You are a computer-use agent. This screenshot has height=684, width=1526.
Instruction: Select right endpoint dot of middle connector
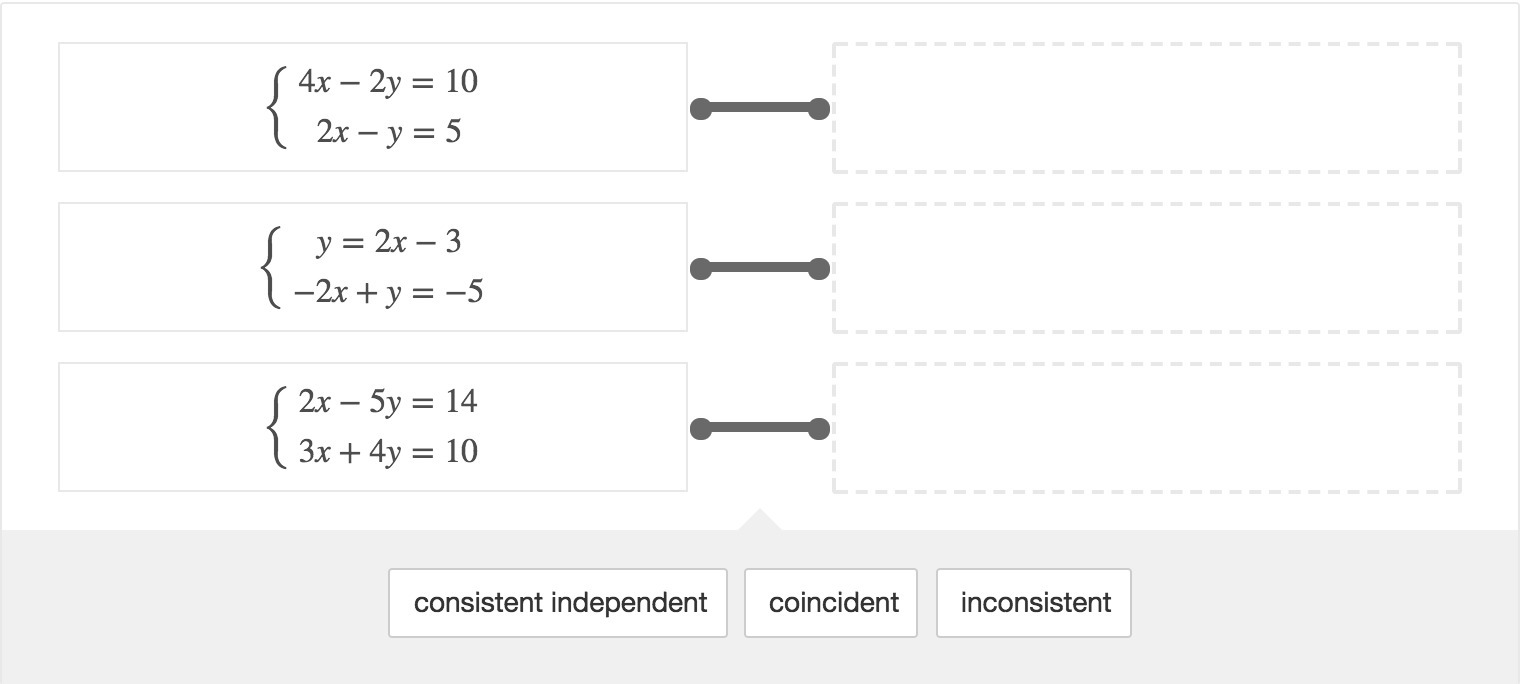tap(819, 268)
